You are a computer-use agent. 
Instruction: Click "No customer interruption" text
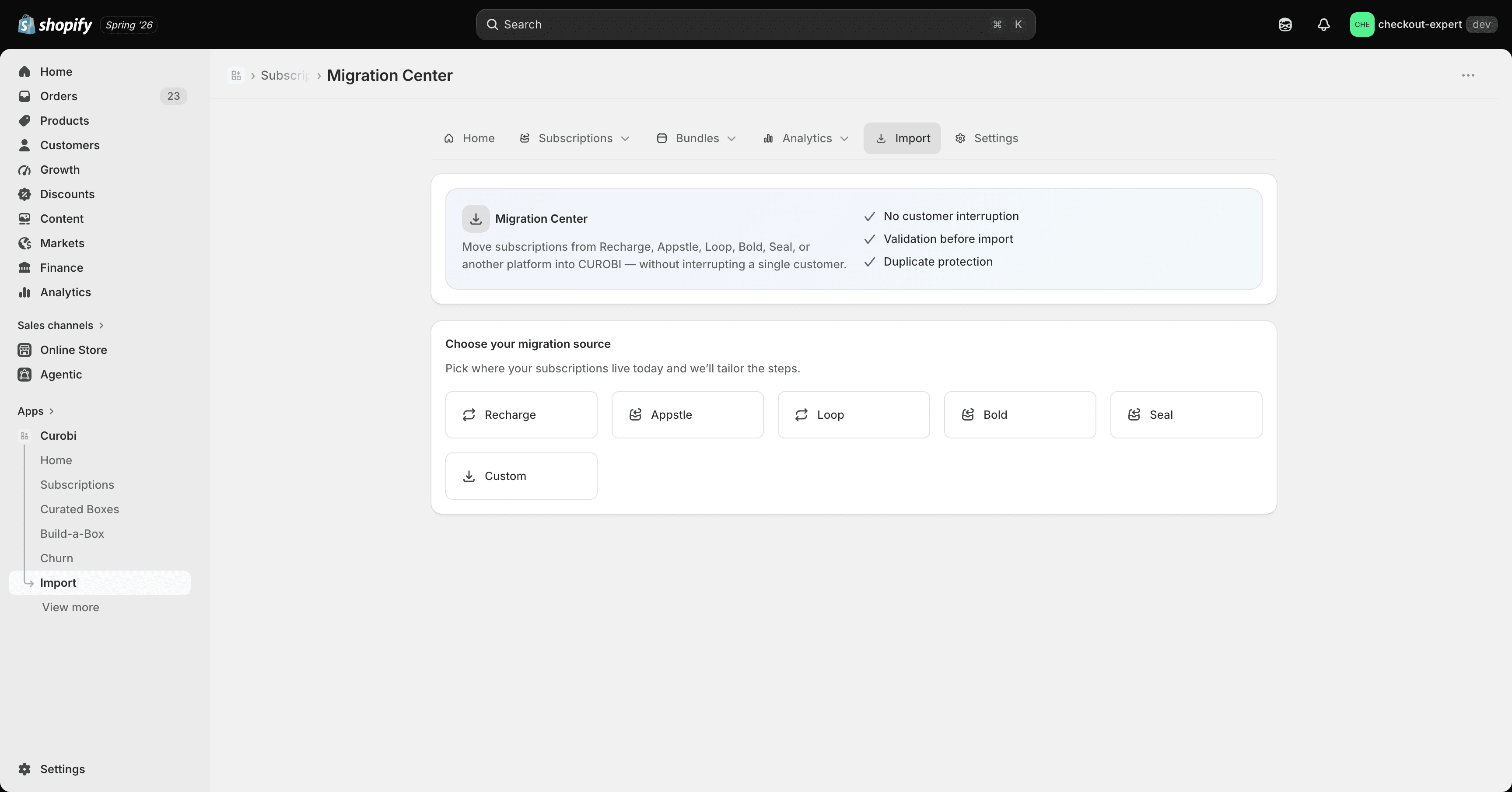(x=951, y=216)
